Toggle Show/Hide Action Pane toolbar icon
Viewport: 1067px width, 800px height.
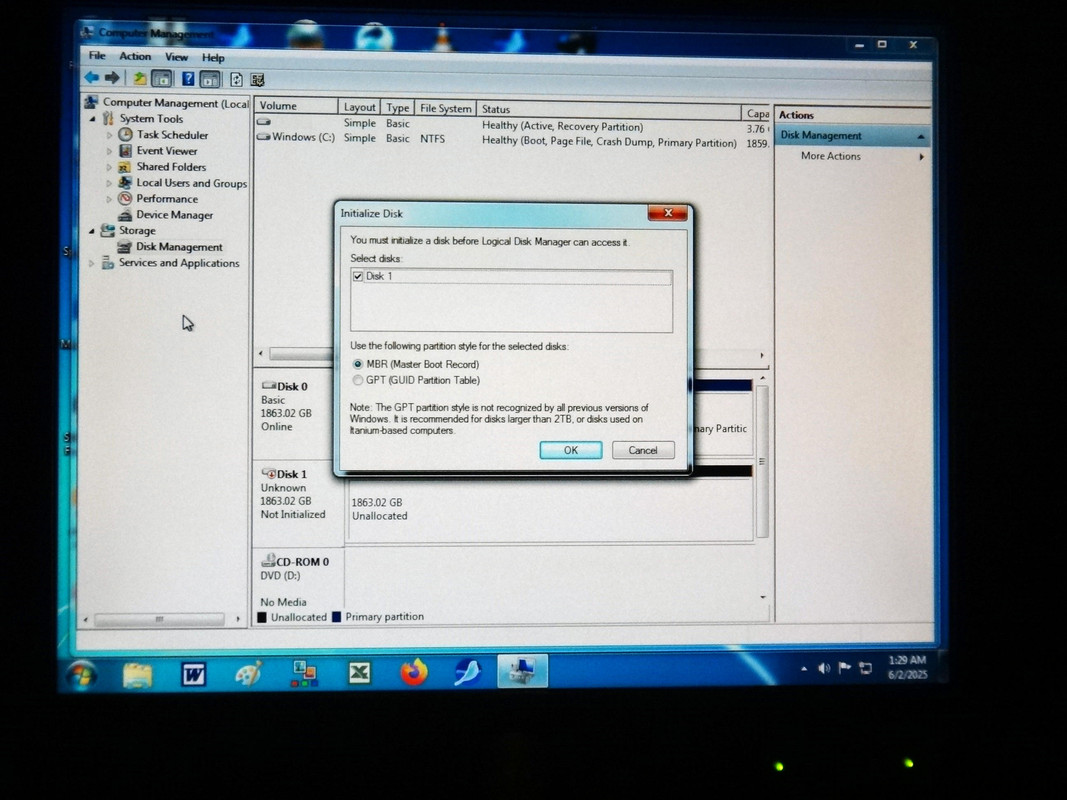point(210,80)
